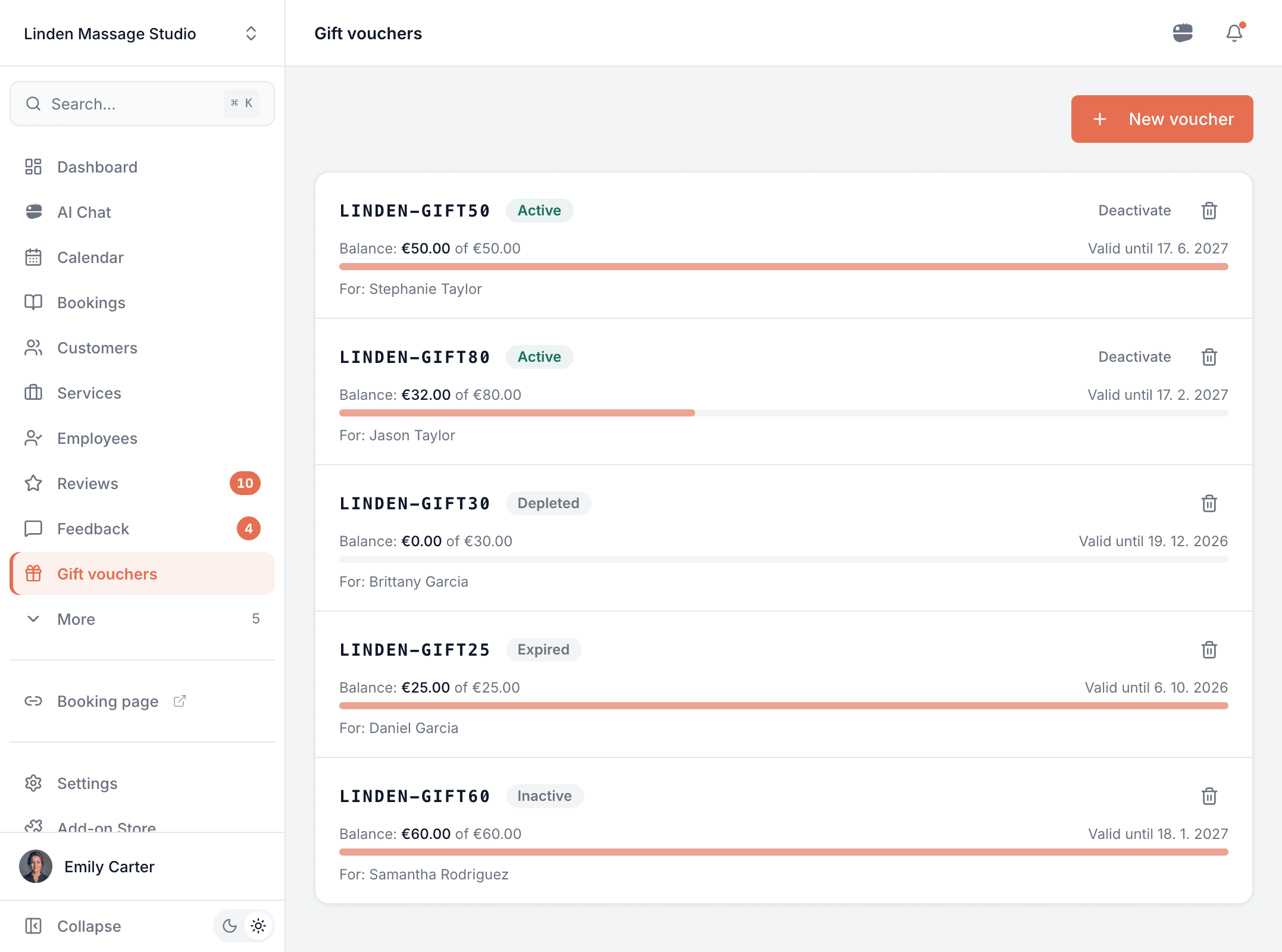
Task: Navigate to Bookings
Action: 142,302
